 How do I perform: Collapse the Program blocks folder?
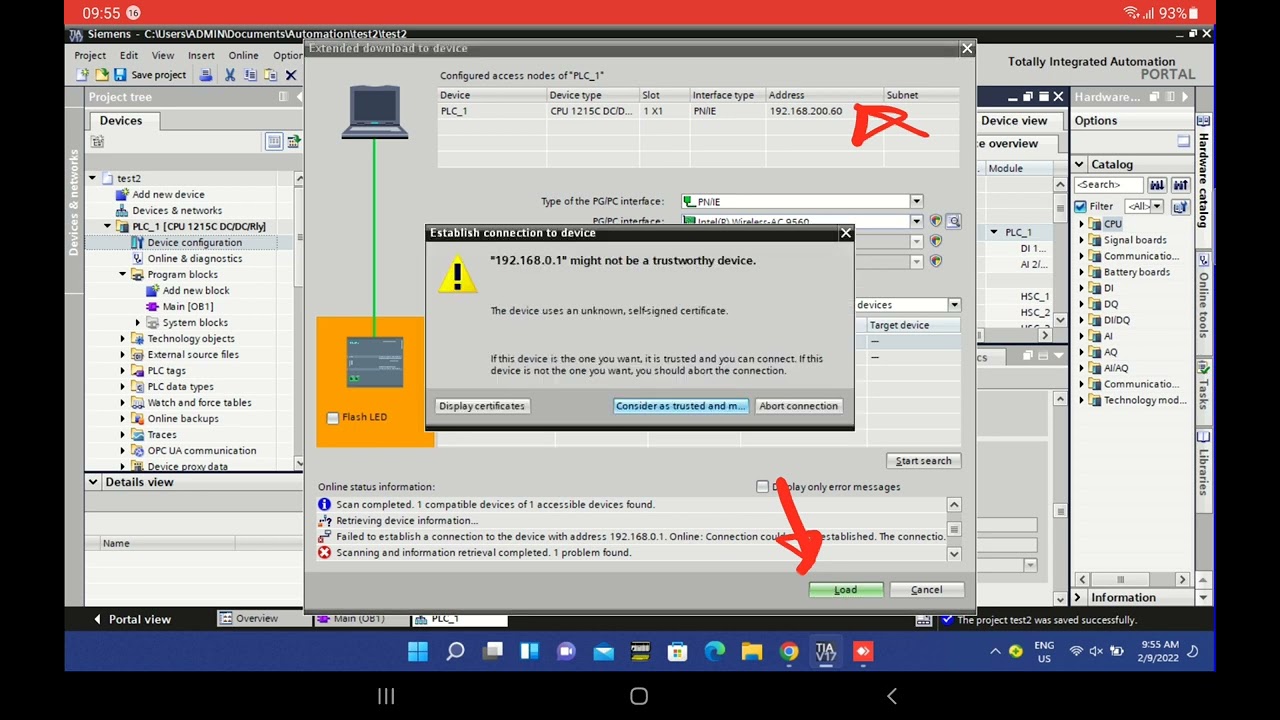point(123,274)
